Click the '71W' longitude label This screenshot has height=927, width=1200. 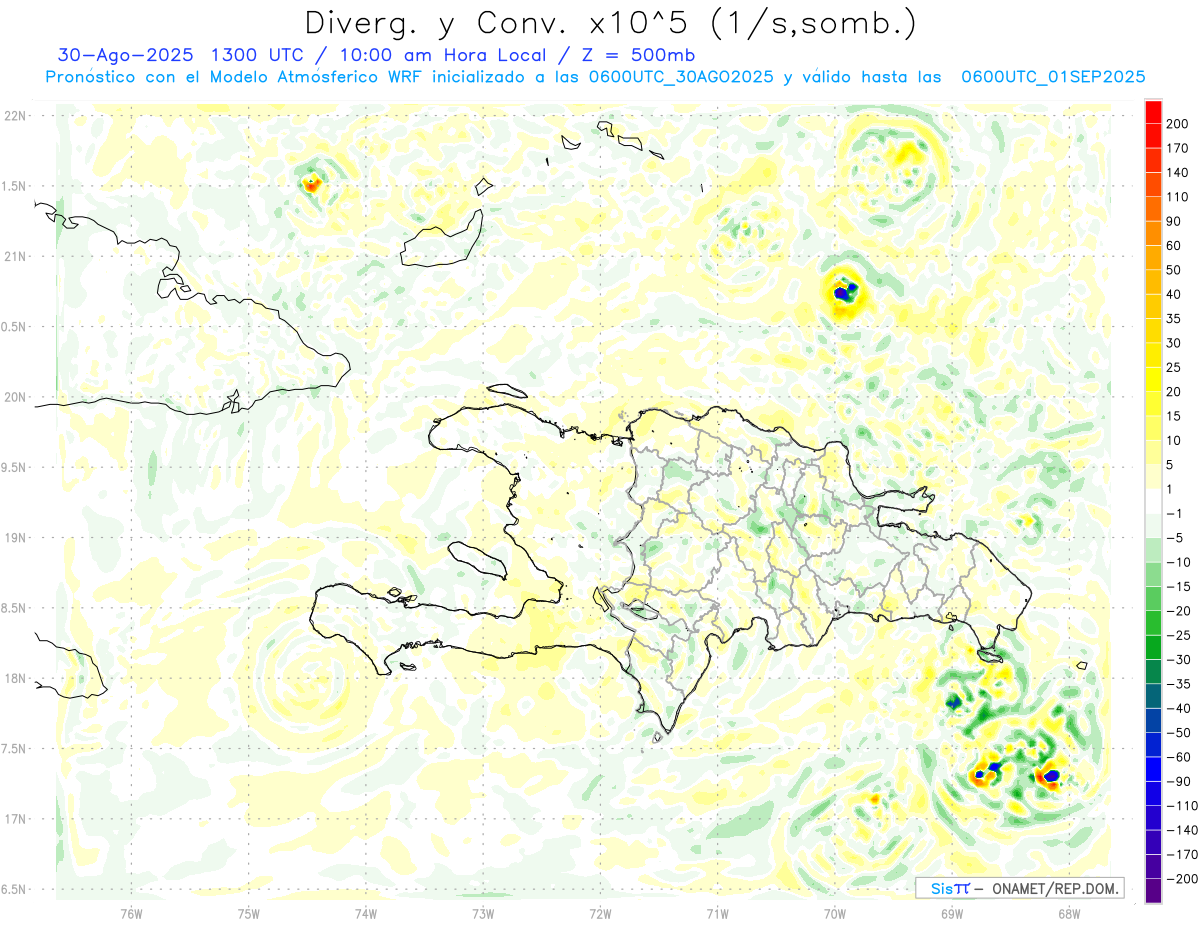[x=717, y=913]
